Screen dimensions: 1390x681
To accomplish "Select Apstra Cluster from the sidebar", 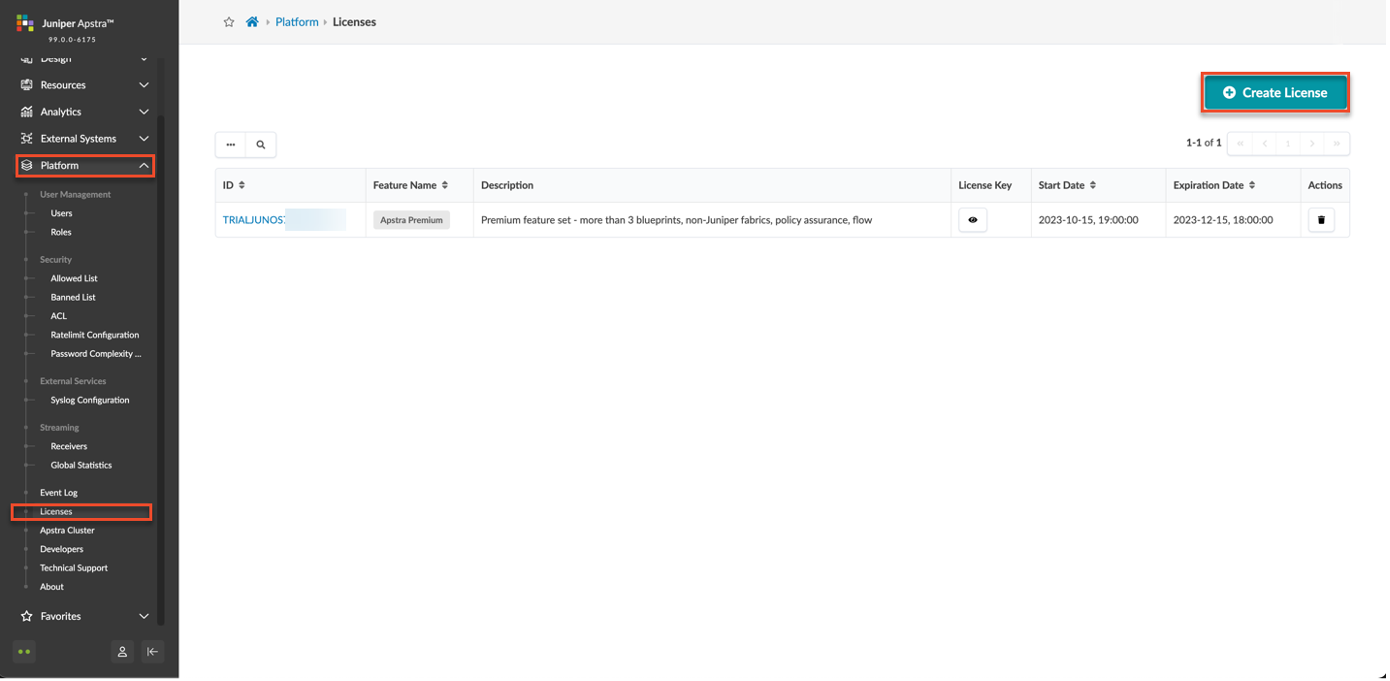I will [x=67, y=530].
